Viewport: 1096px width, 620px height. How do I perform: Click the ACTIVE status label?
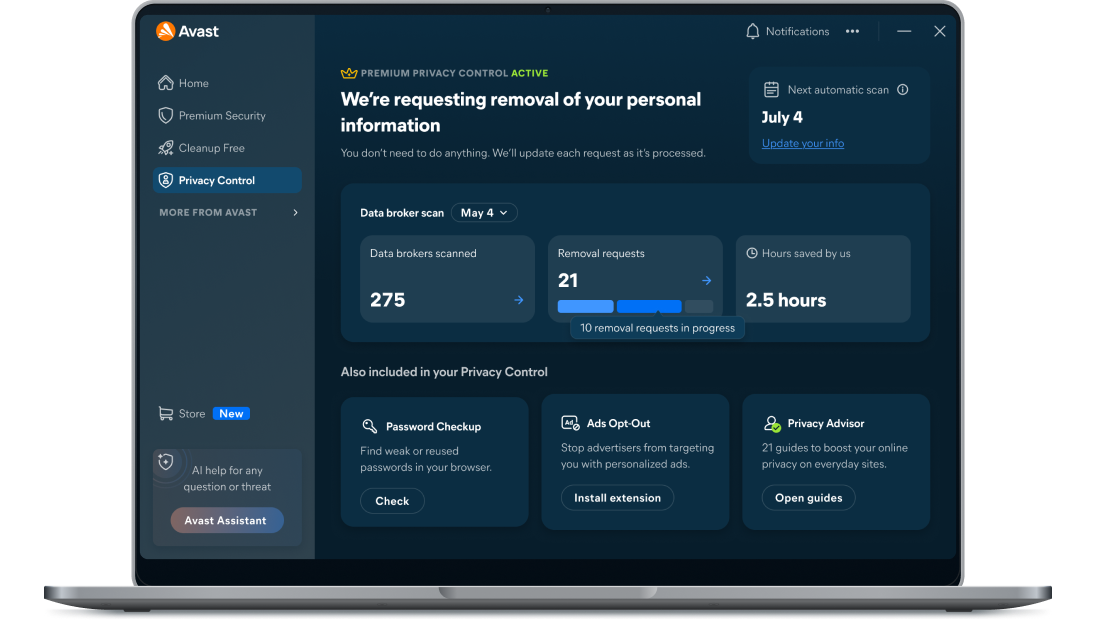pos(529,73)
